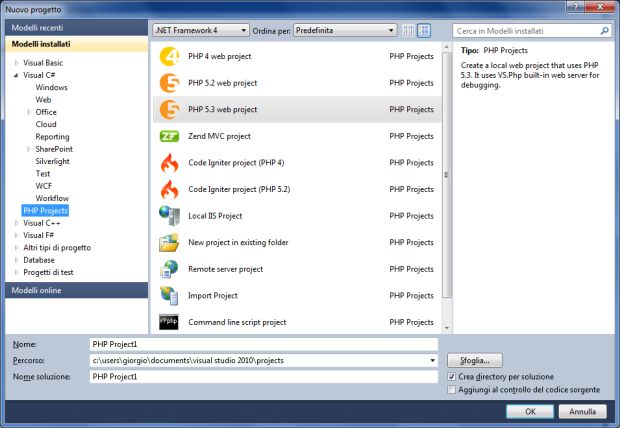
Task: Click the Annulla button
Action: pos(582,411)
